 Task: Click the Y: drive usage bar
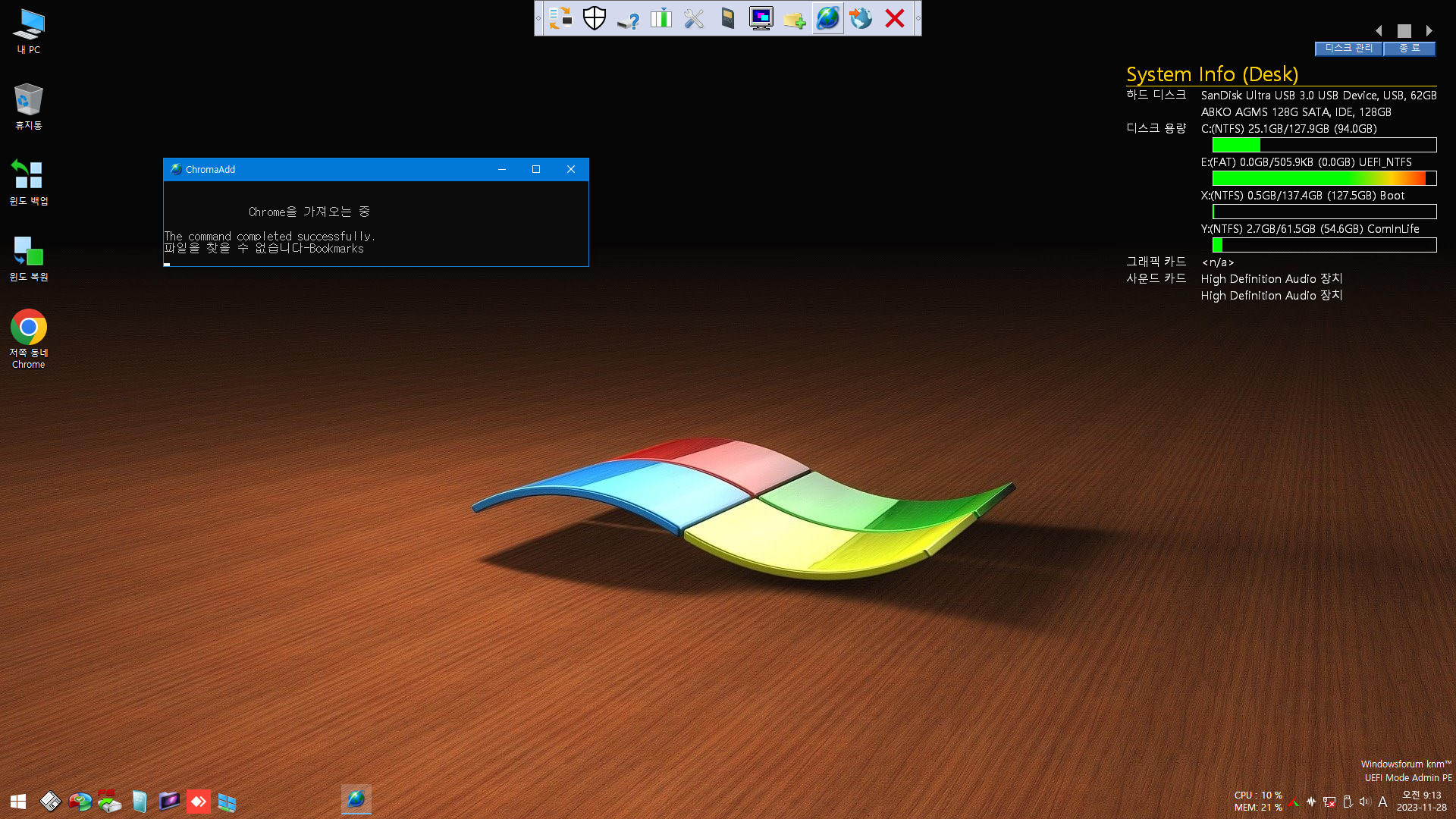(x=1324, y=245)
